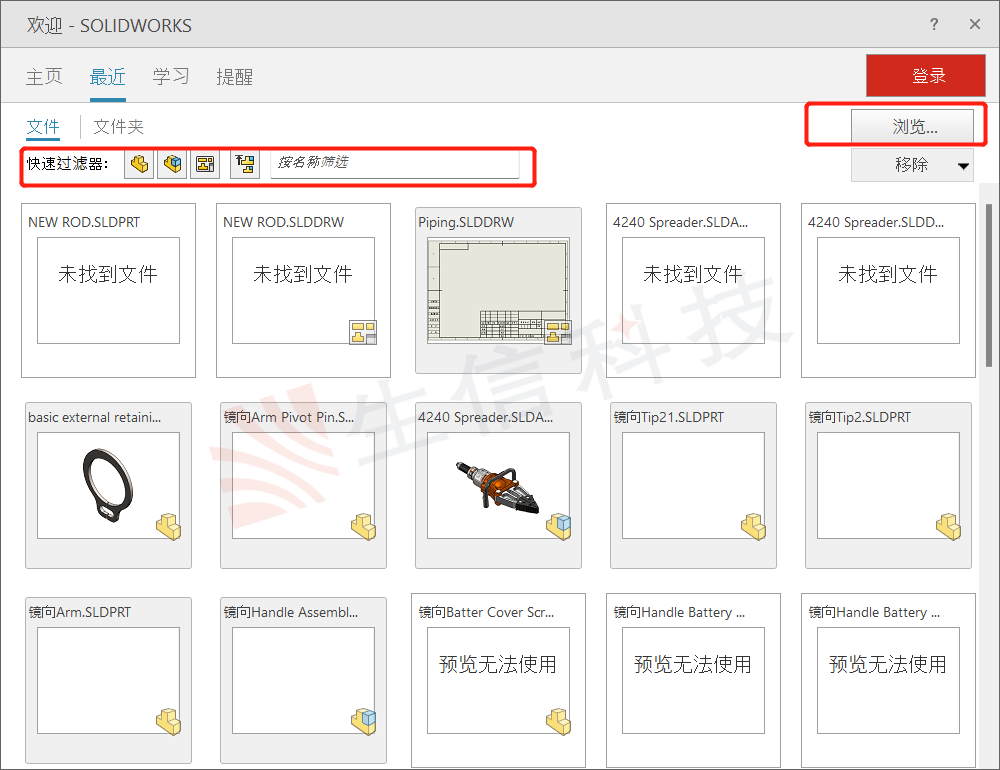Switch to the 最近 tab
Image resolution: width=1000 pixels, height=770 pixels.
[107, 77]
